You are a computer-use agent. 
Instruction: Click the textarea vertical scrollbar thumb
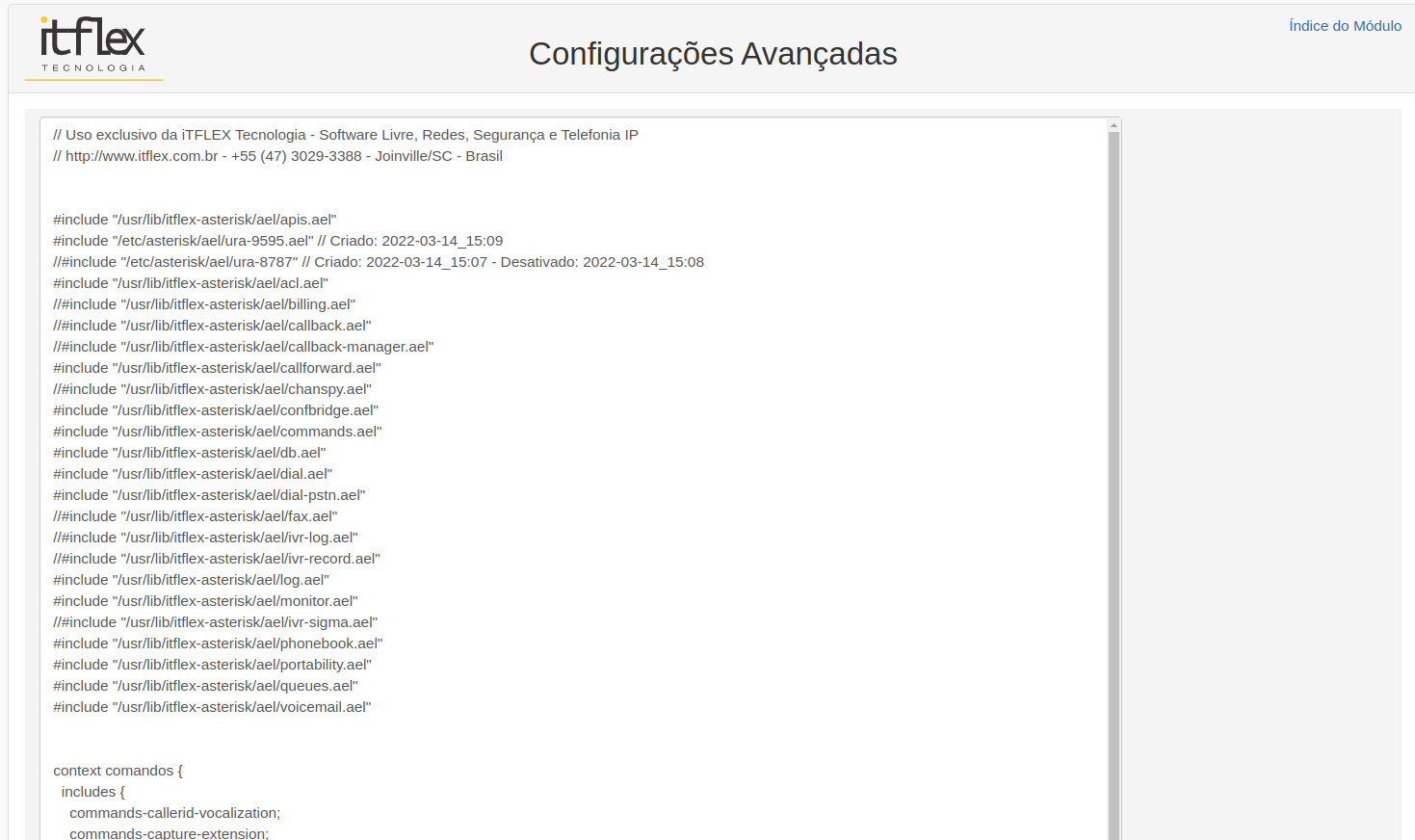coord(1114,486)
